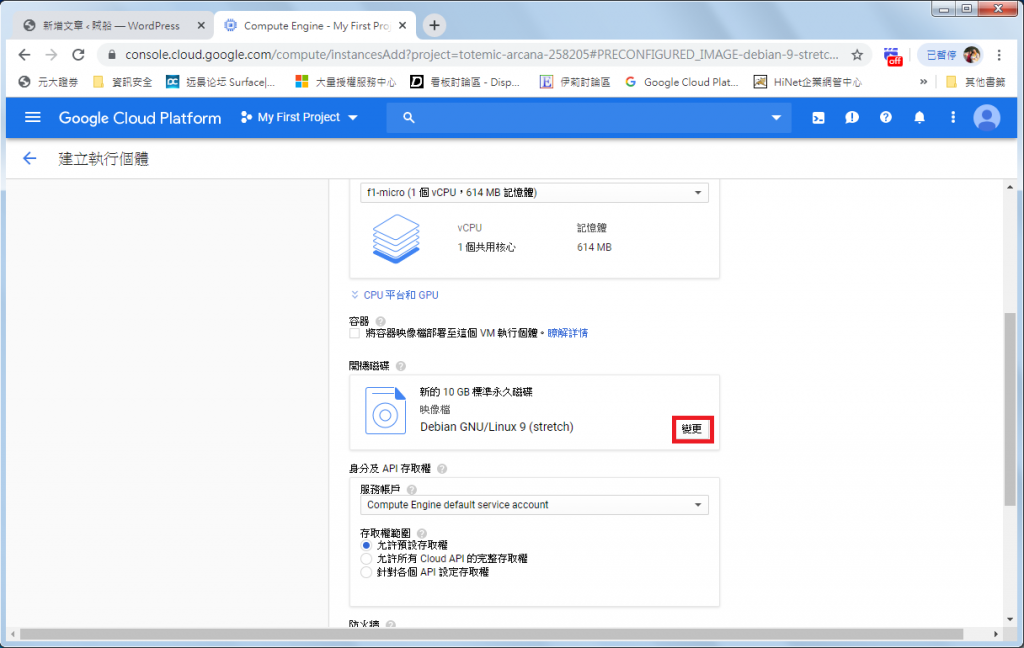Switch to the WordPress browser tab

click(111, 25)
